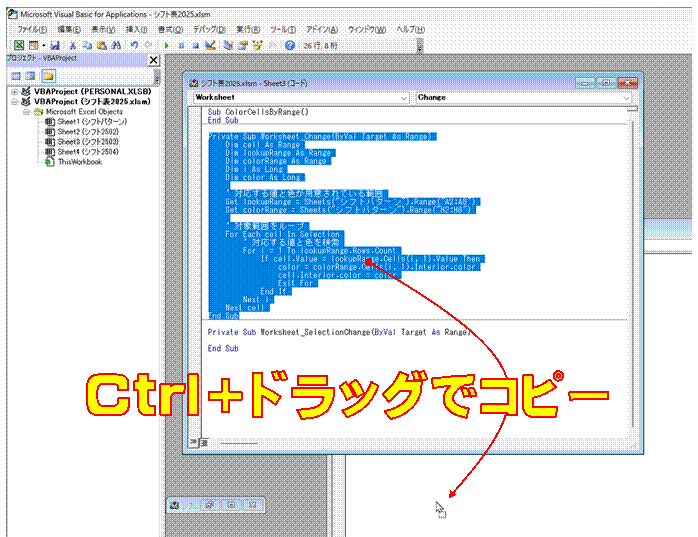Click the View Code icon in Project pane
Viewport: 698px width, 537px height.
pos(16,76)
